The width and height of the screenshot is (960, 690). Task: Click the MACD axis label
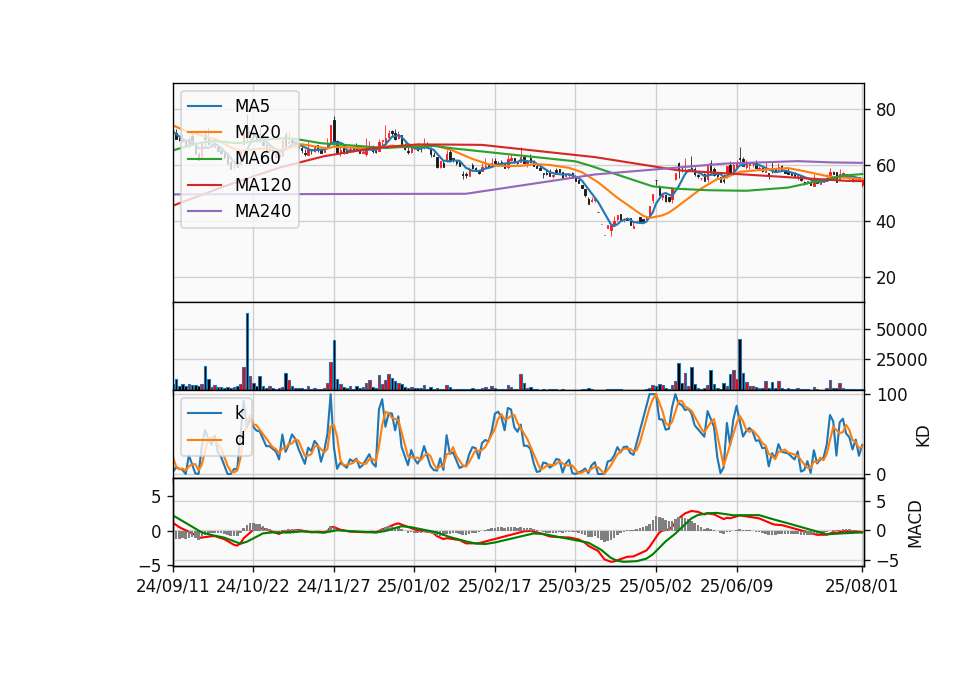[914, 524]
